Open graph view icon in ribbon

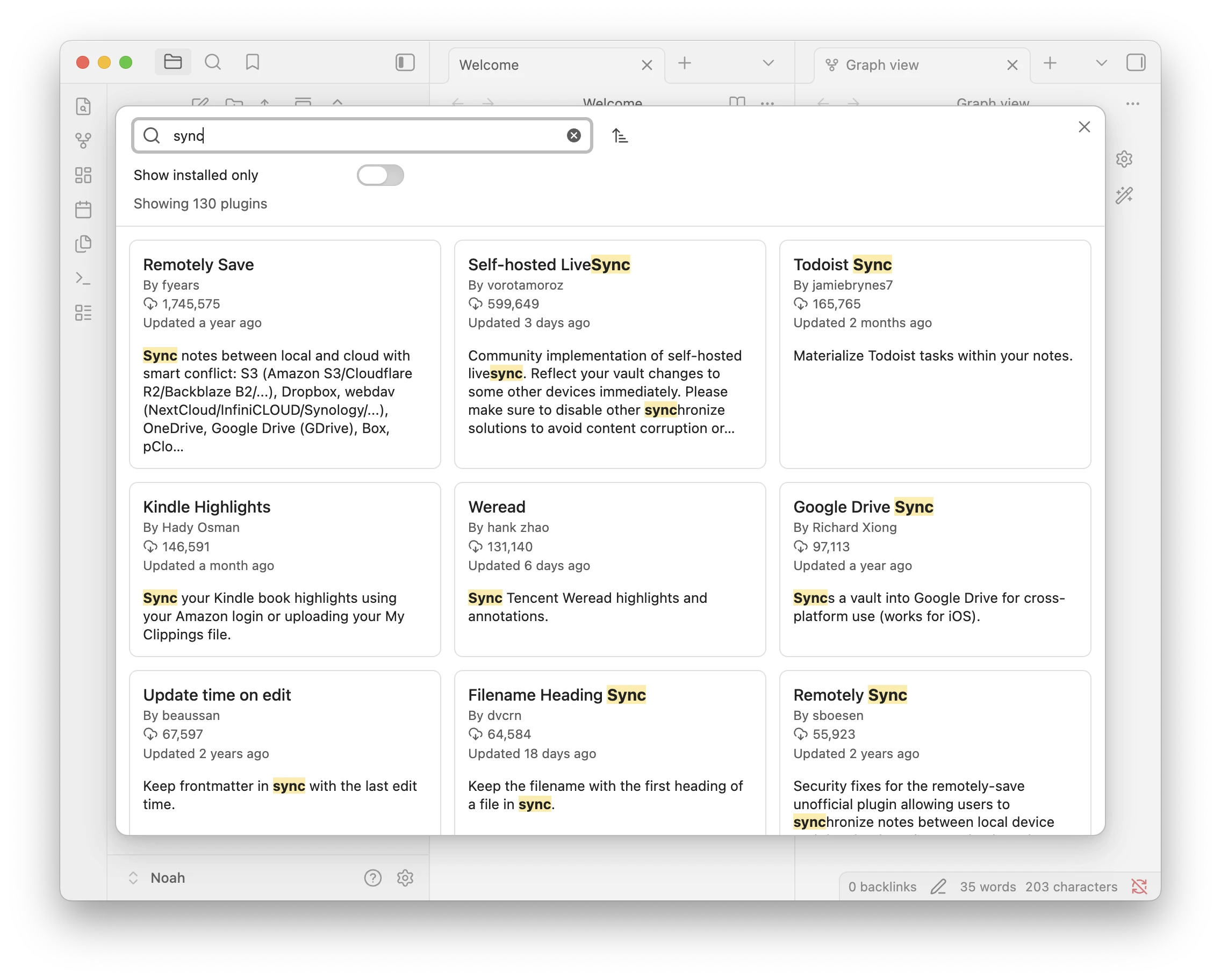pos(83,140)
